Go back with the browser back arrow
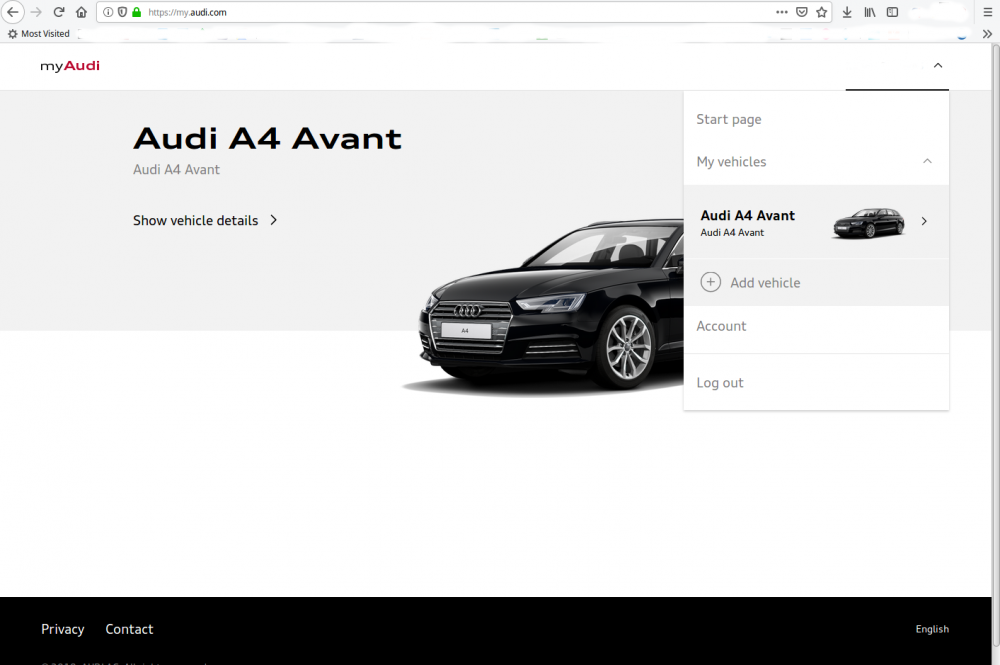 [x=13, y=12]
